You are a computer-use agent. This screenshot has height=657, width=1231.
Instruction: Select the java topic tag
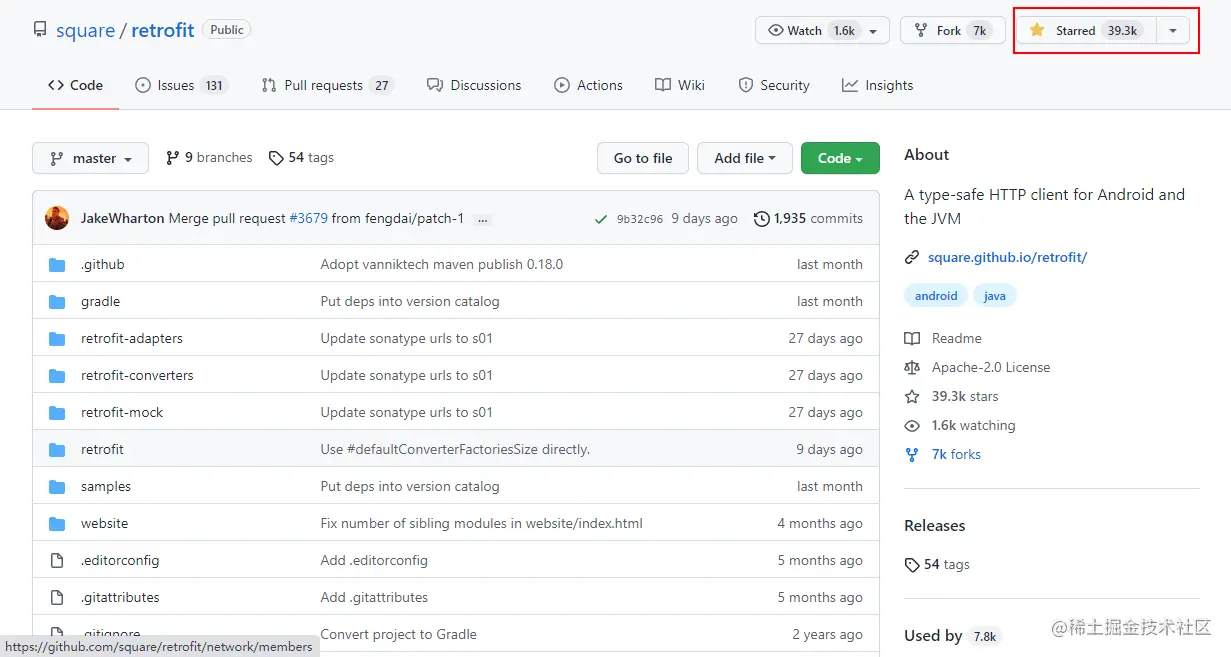tap(995, 296)
